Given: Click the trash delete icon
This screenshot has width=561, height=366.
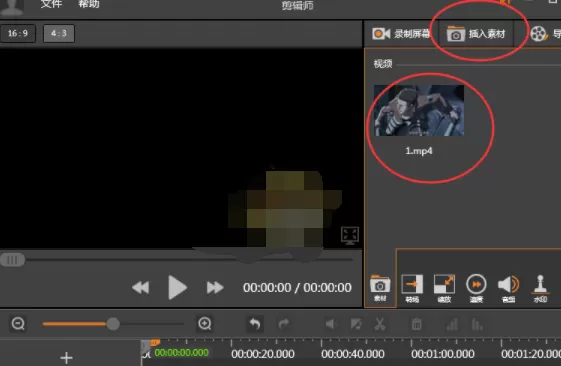Looking at the screenshot, I should pos(416,324).
